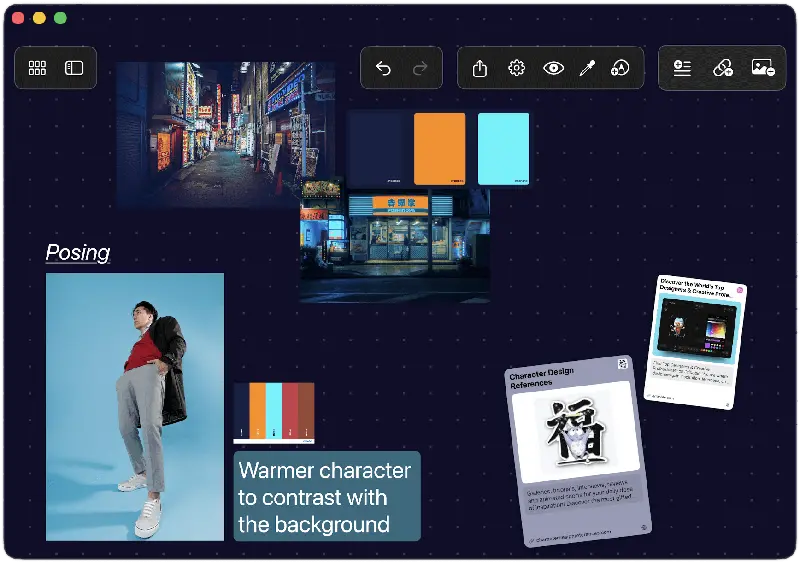Click the green fullscreen window button
Viewport: 800px width, 562px height.
pyautogui.click(x=60, y=18)
